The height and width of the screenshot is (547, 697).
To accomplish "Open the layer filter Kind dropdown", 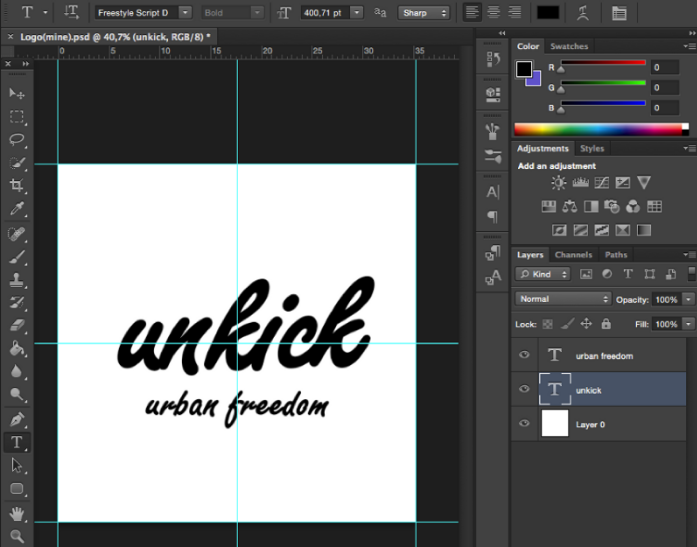I will click(x=543, y=274).
